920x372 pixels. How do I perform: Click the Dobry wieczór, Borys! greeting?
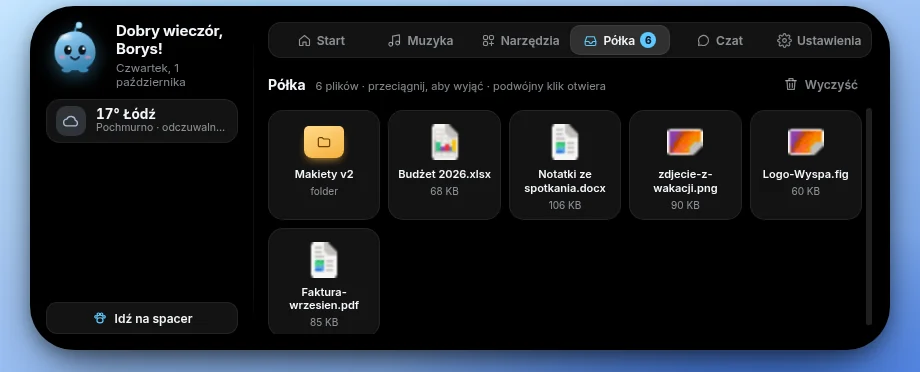coord(169,40)
